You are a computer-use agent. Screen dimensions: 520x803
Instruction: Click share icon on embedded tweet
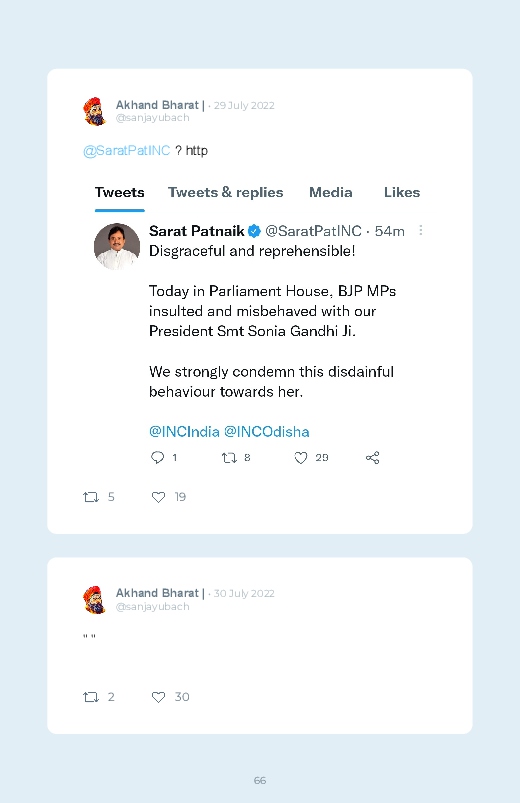(372, 458)
